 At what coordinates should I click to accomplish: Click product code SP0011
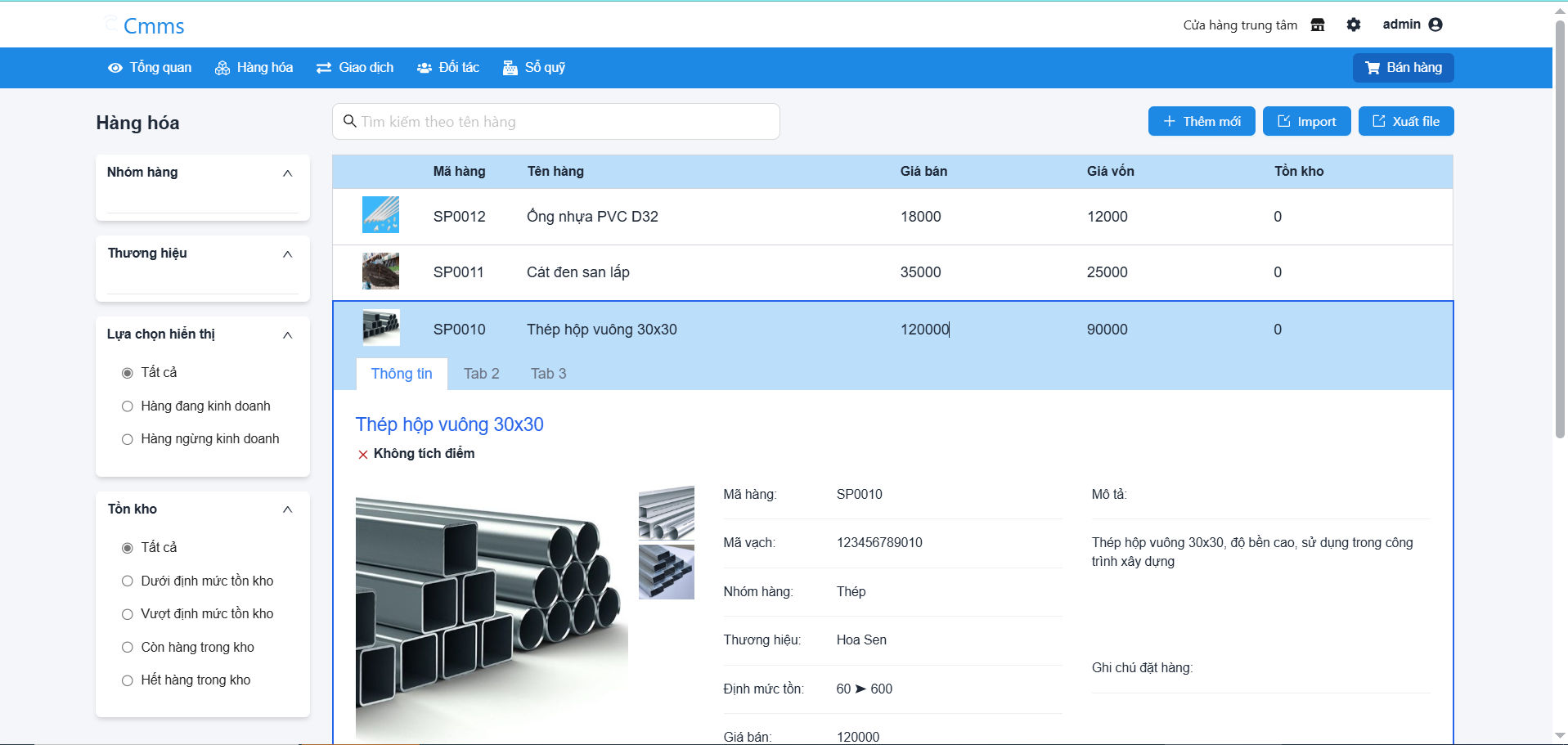(458, 272)
